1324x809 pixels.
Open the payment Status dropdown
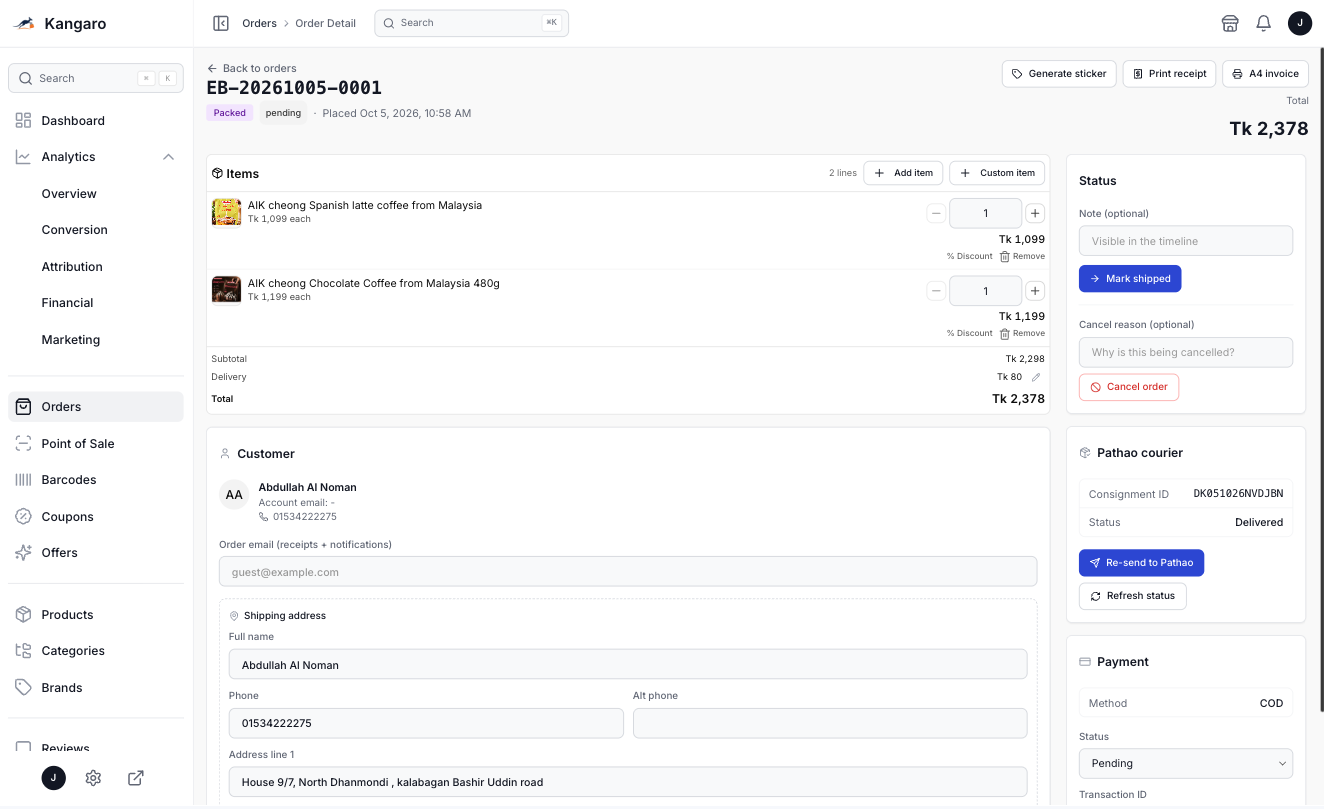click(1185, 763)
